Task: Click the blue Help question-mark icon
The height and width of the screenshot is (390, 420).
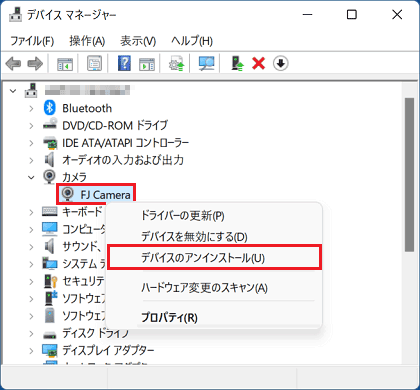Action: (x=124, y=63)
